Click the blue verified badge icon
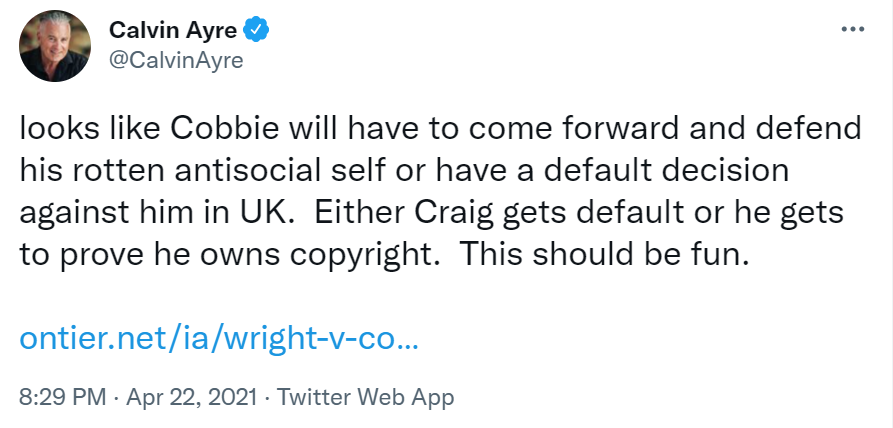 click(x=256, y=30)
